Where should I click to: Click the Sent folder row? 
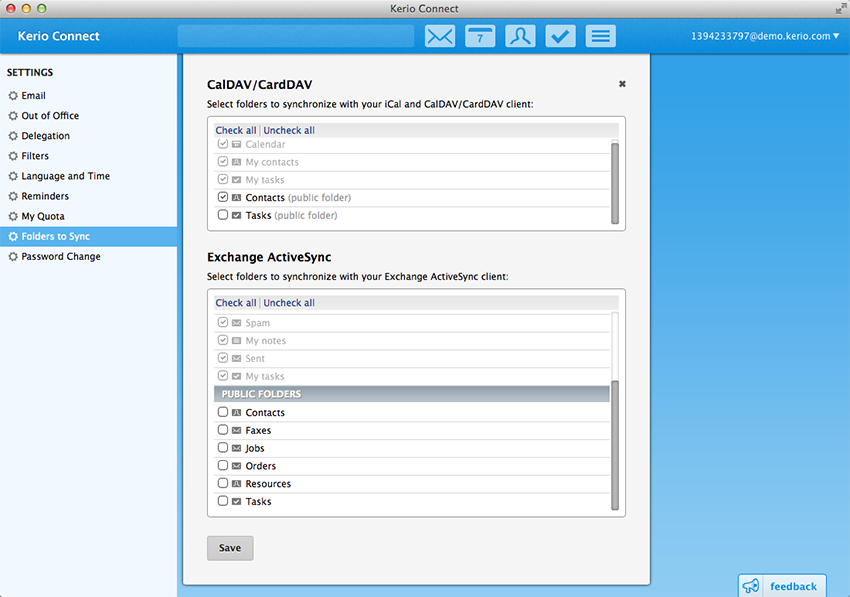pyautogui.click(x=412, y=358)
